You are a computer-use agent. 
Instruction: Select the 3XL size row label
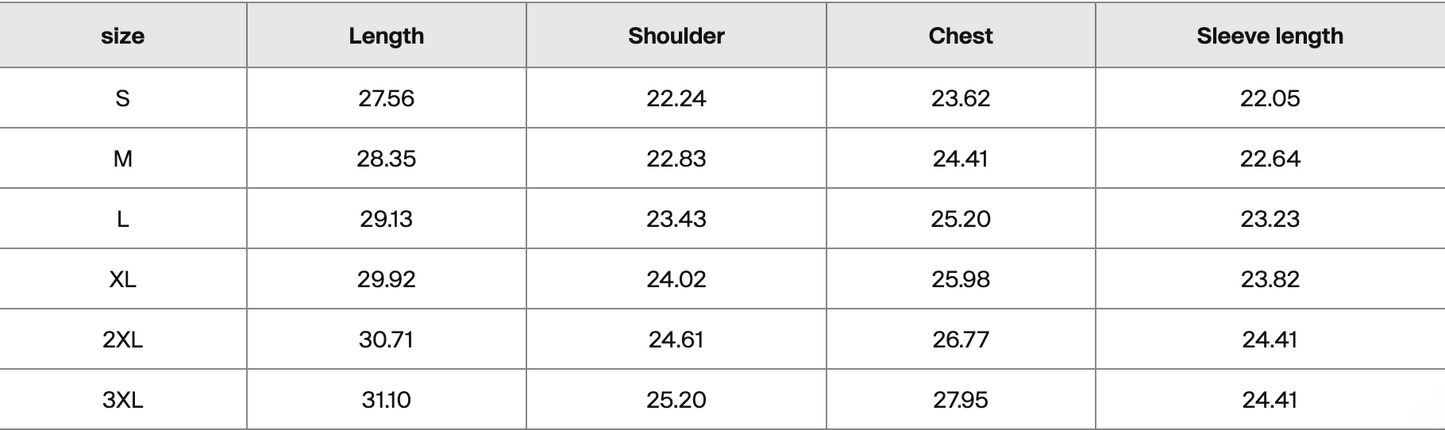point(123,400)
